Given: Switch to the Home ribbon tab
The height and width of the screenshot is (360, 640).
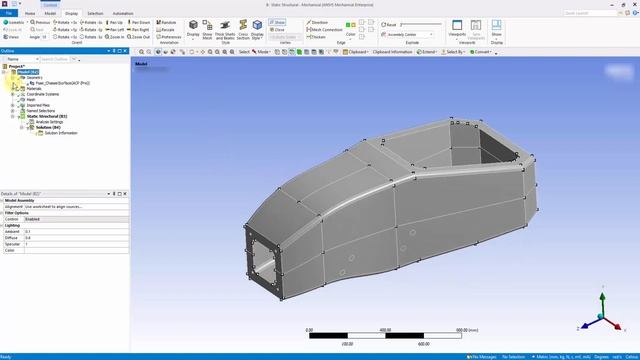Looking at the screenshot, I should (x=30, y=13).
